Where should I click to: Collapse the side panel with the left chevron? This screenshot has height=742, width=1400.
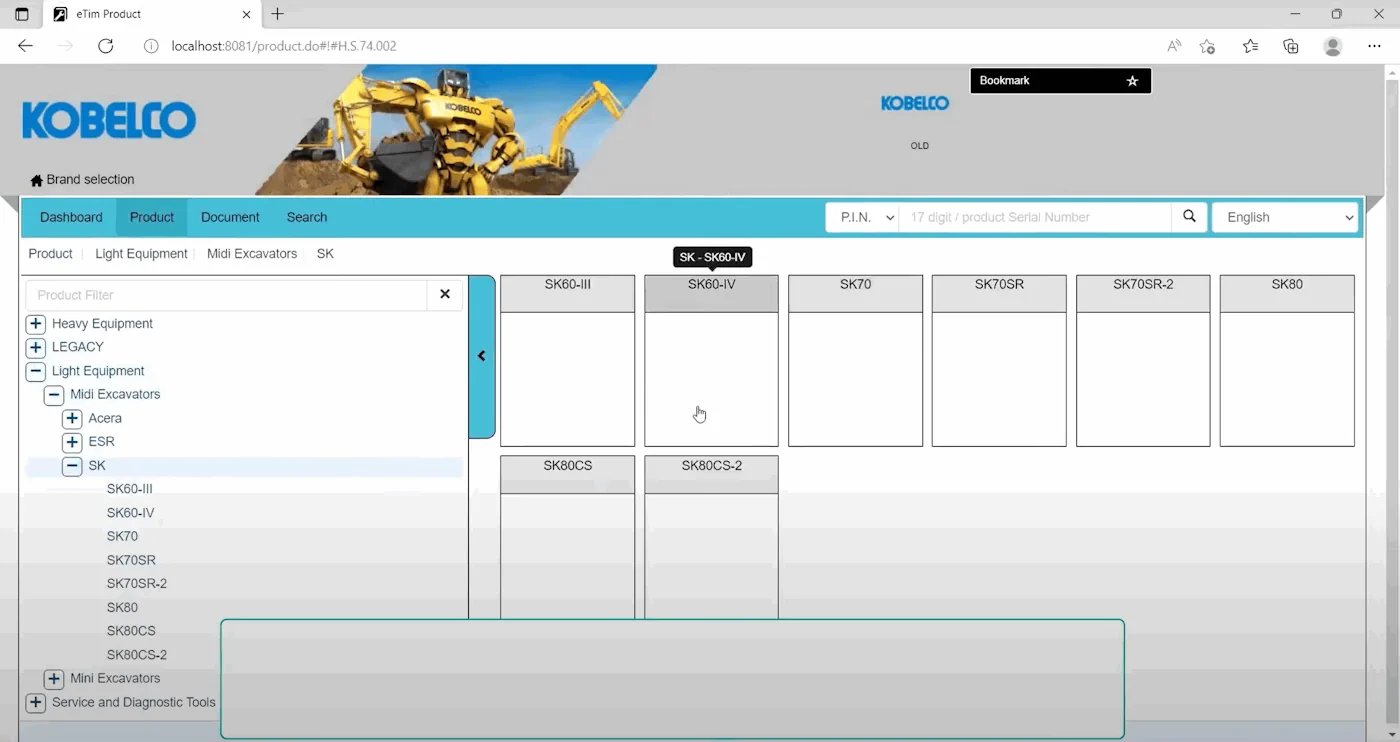pos(482,356)
